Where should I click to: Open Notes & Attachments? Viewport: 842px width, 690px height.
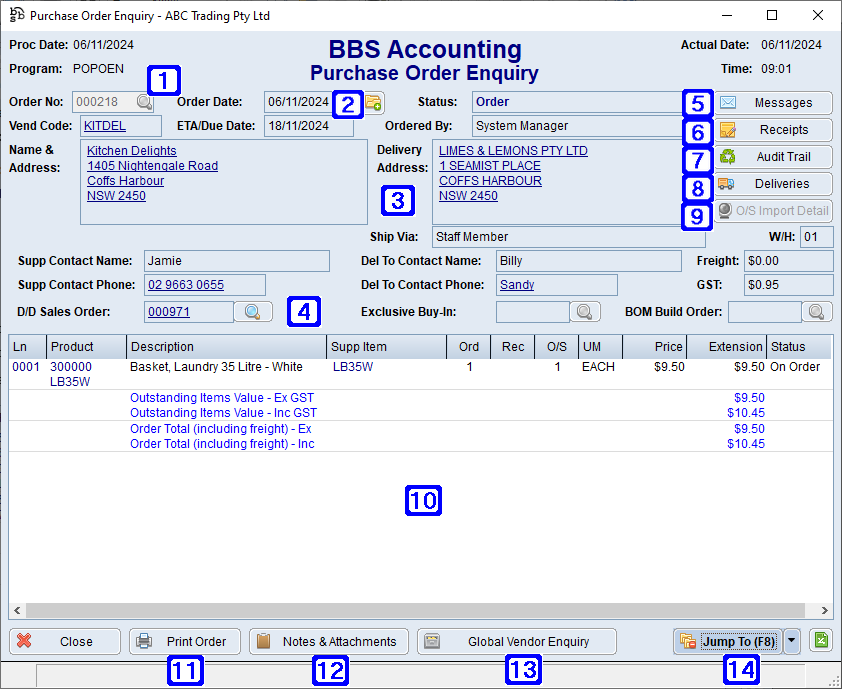pos(328,641)
